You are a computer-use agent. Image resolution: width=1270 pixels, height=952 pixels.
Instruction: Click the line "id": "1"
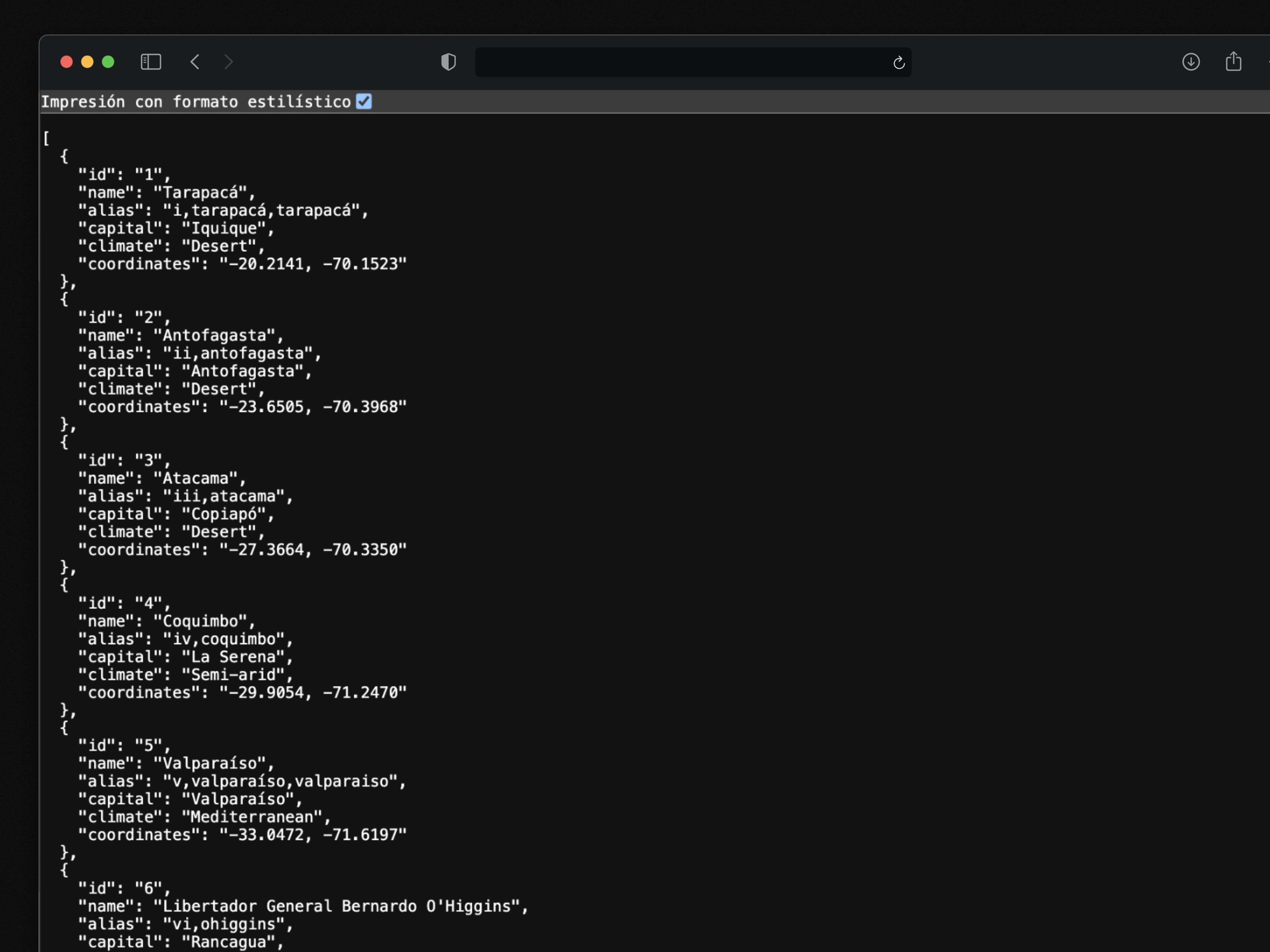point(125,175)
